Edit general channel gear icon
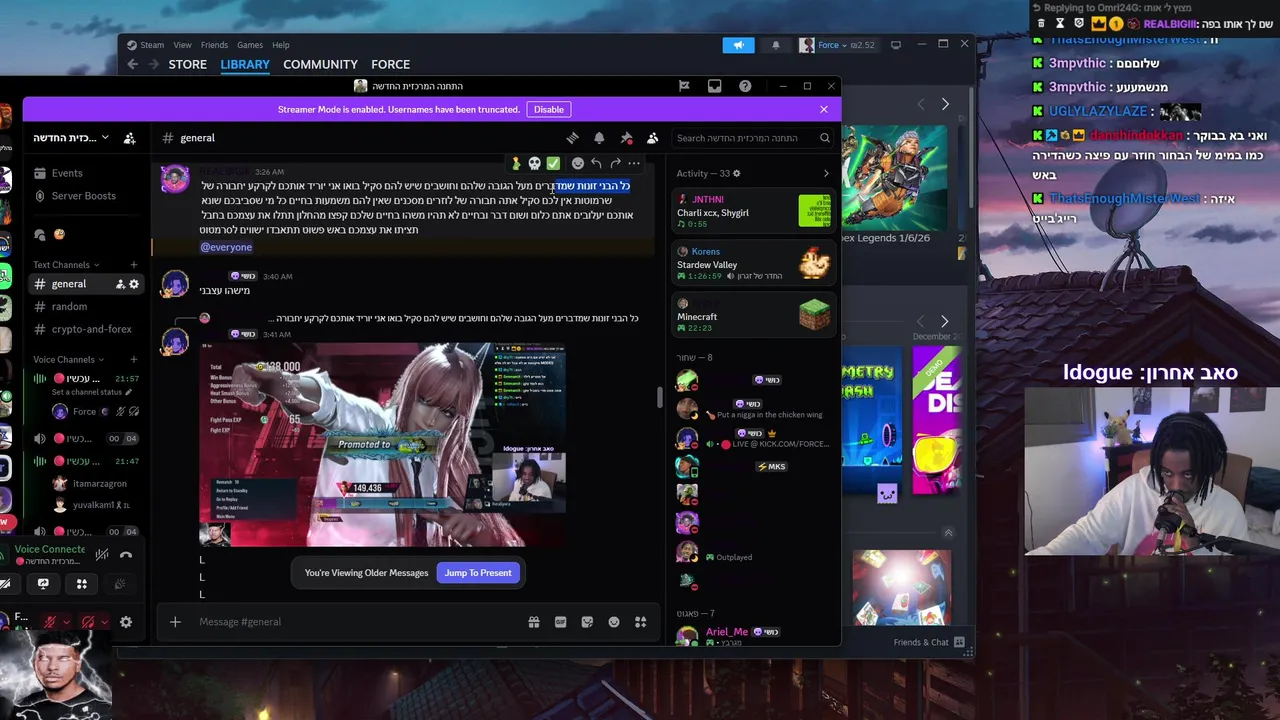1280x720 pixels. pyautogui.click(x=134, y=285)
